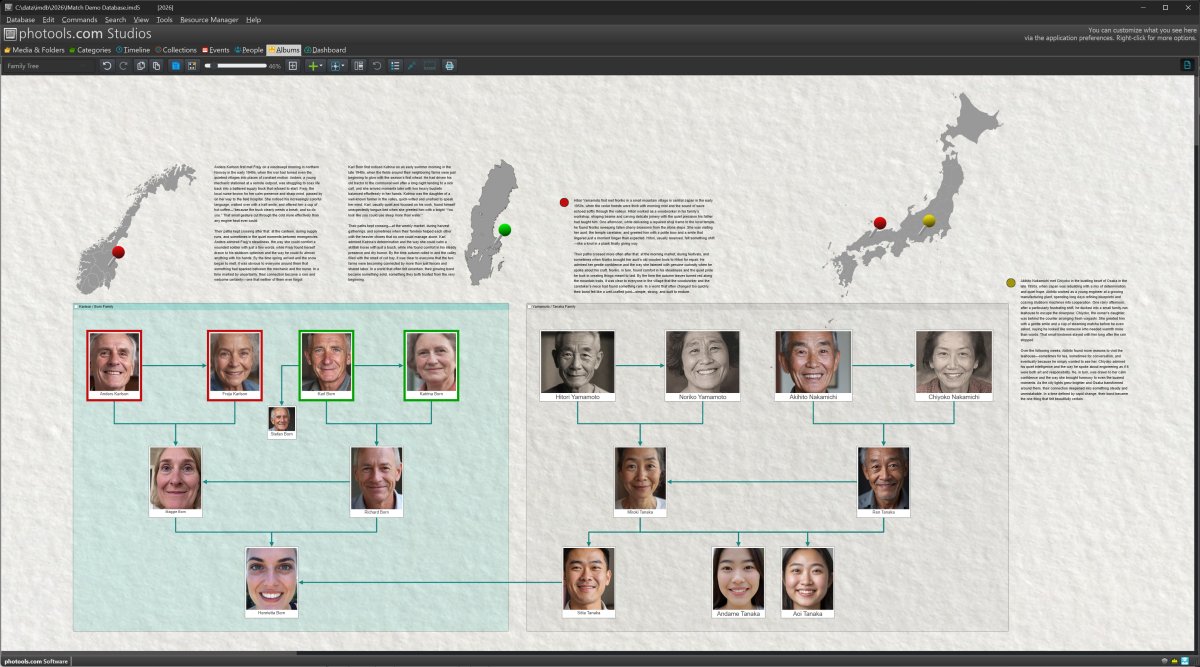Click the red map pin on Norway
Viewport: 1200px width, 667px height.
tap(120, 253)
